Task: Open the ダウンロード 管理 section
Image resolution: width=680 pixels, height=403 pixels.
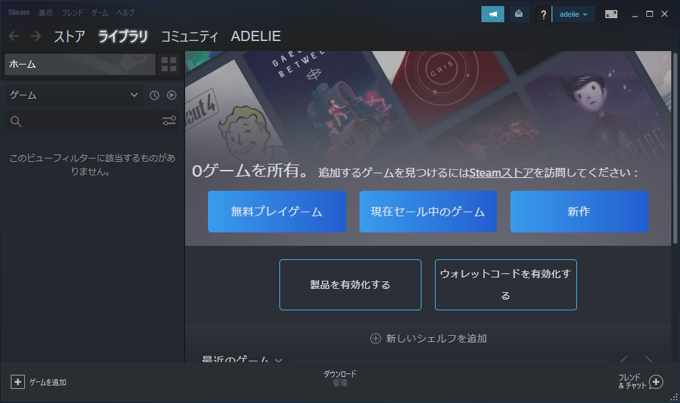Action: 340,378
